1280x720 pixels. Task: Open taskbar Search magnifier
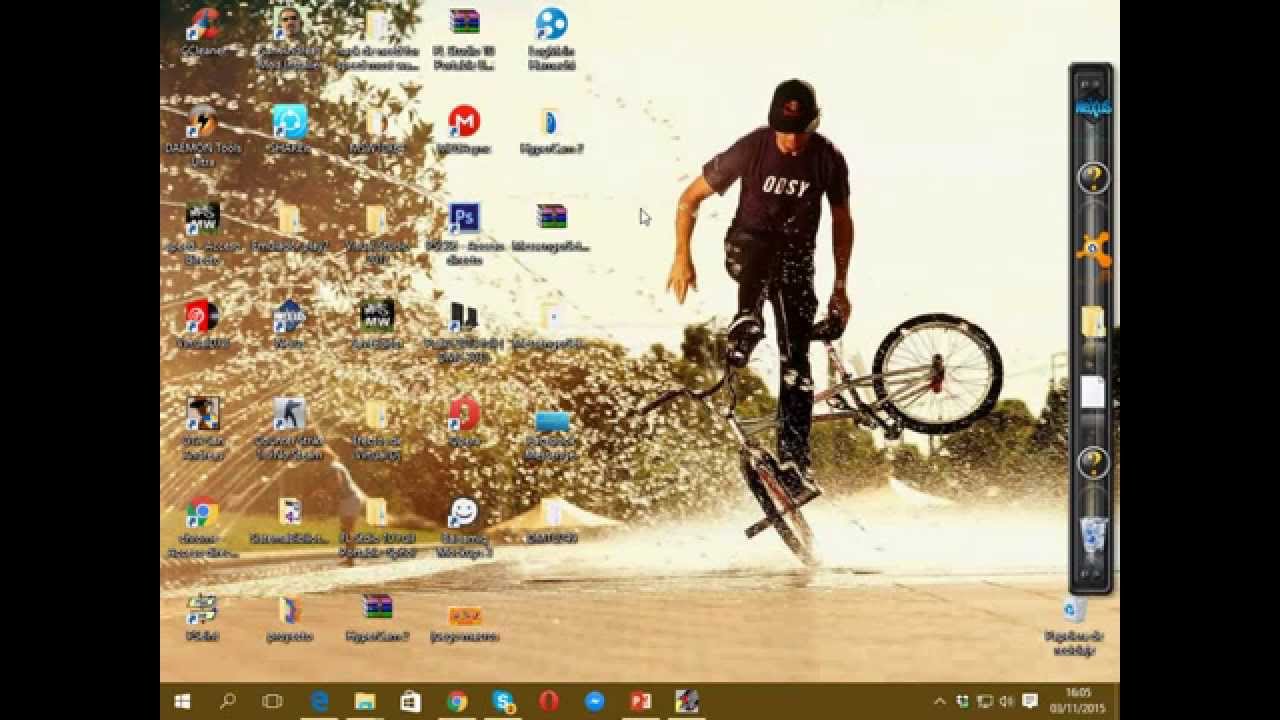(x=228, y=702)
